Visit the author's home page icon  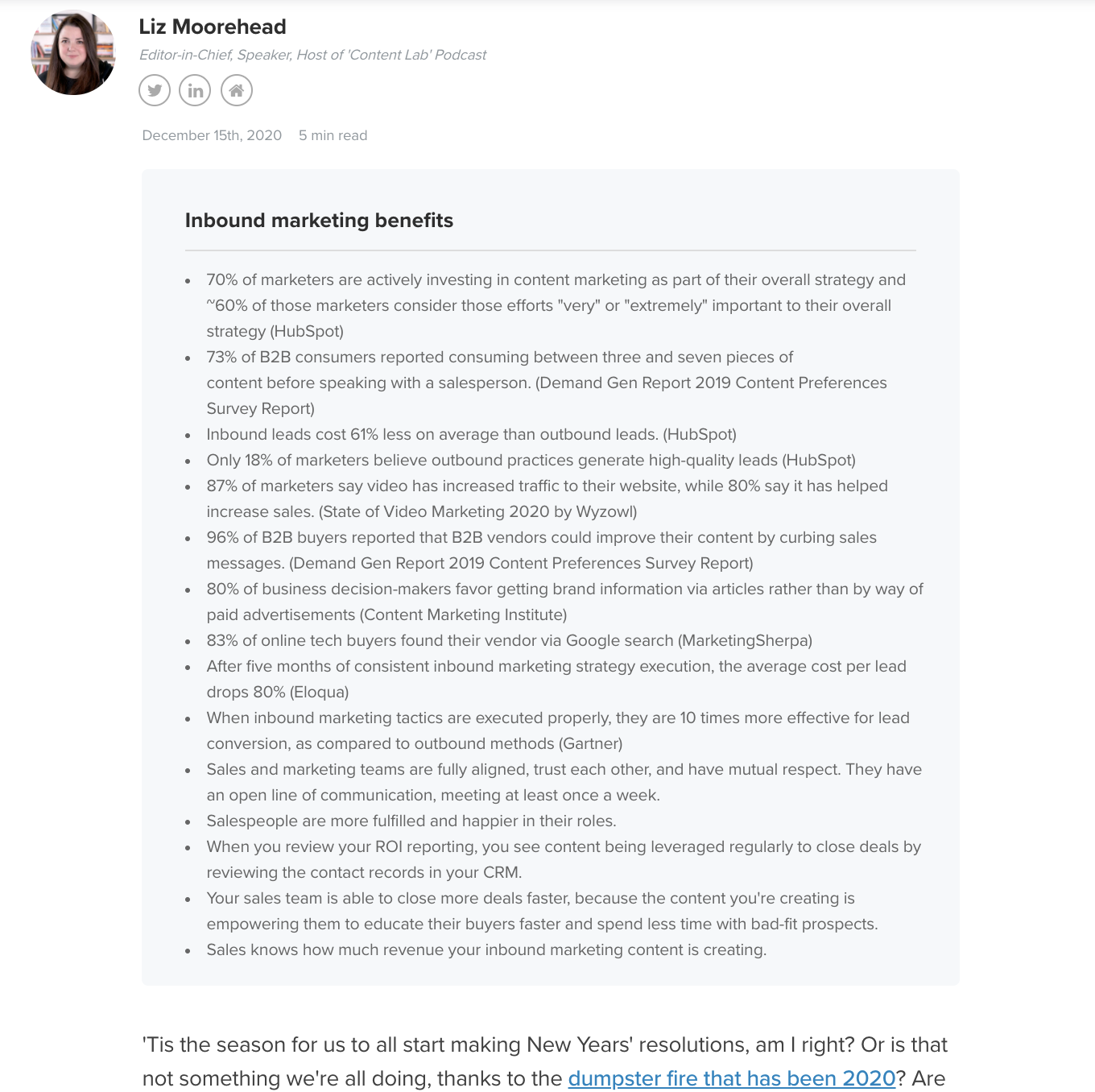(x=237, y=90)
